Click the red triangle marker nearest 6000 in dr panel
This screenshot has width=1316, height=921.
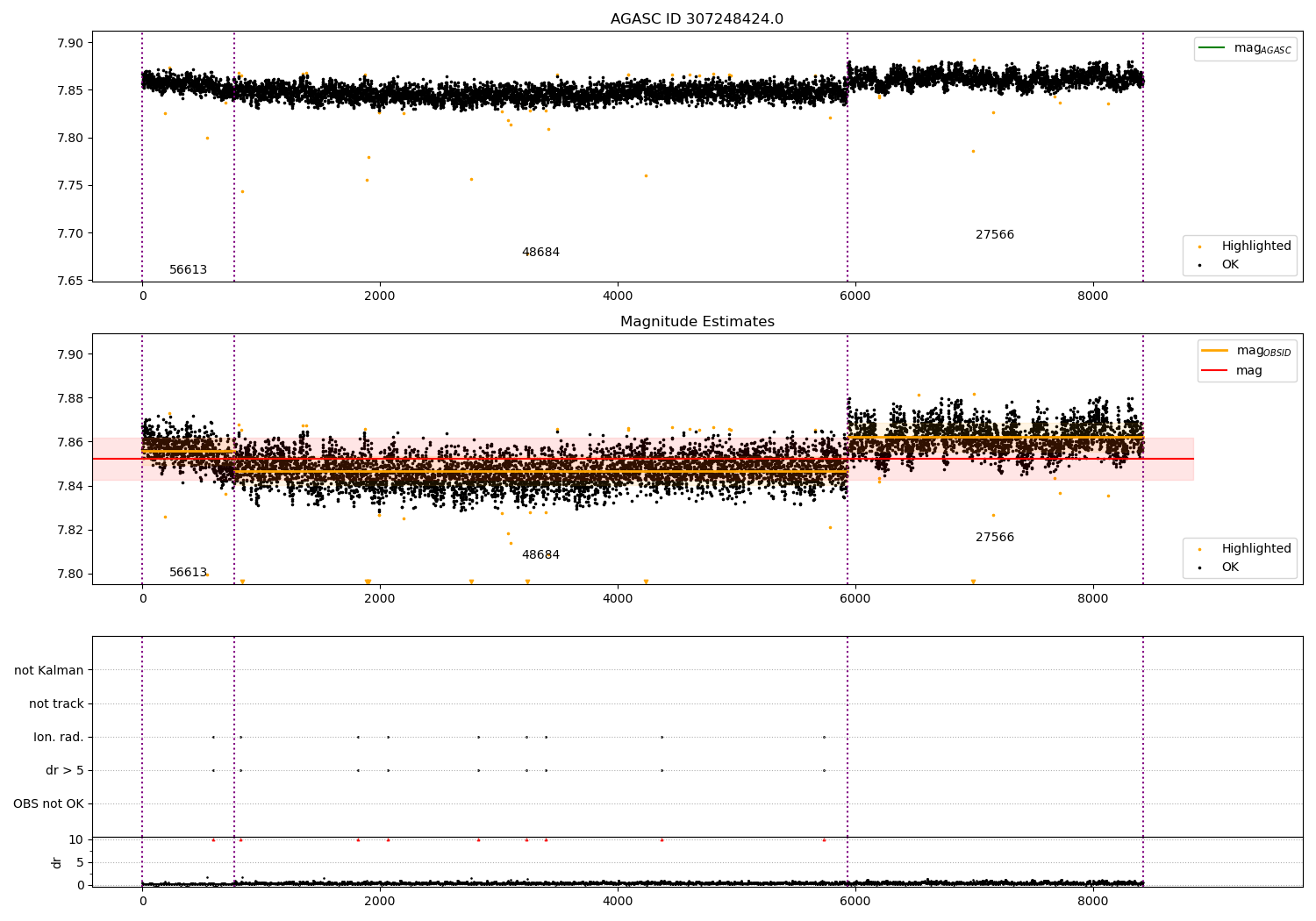pos(824,840)
